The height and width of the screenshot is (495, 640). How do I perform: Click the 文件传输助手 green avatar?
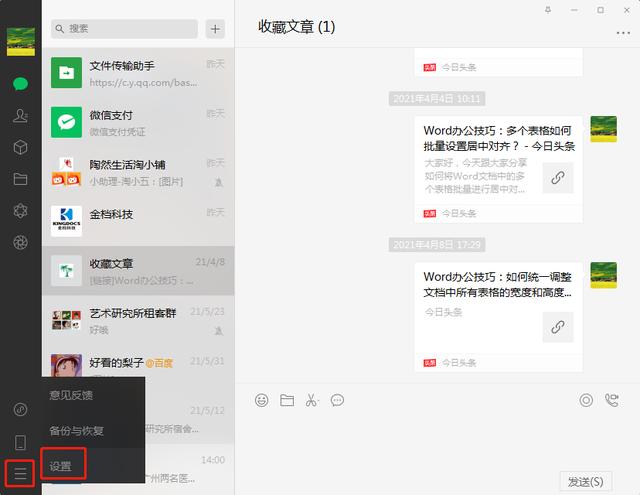(66, 73)
